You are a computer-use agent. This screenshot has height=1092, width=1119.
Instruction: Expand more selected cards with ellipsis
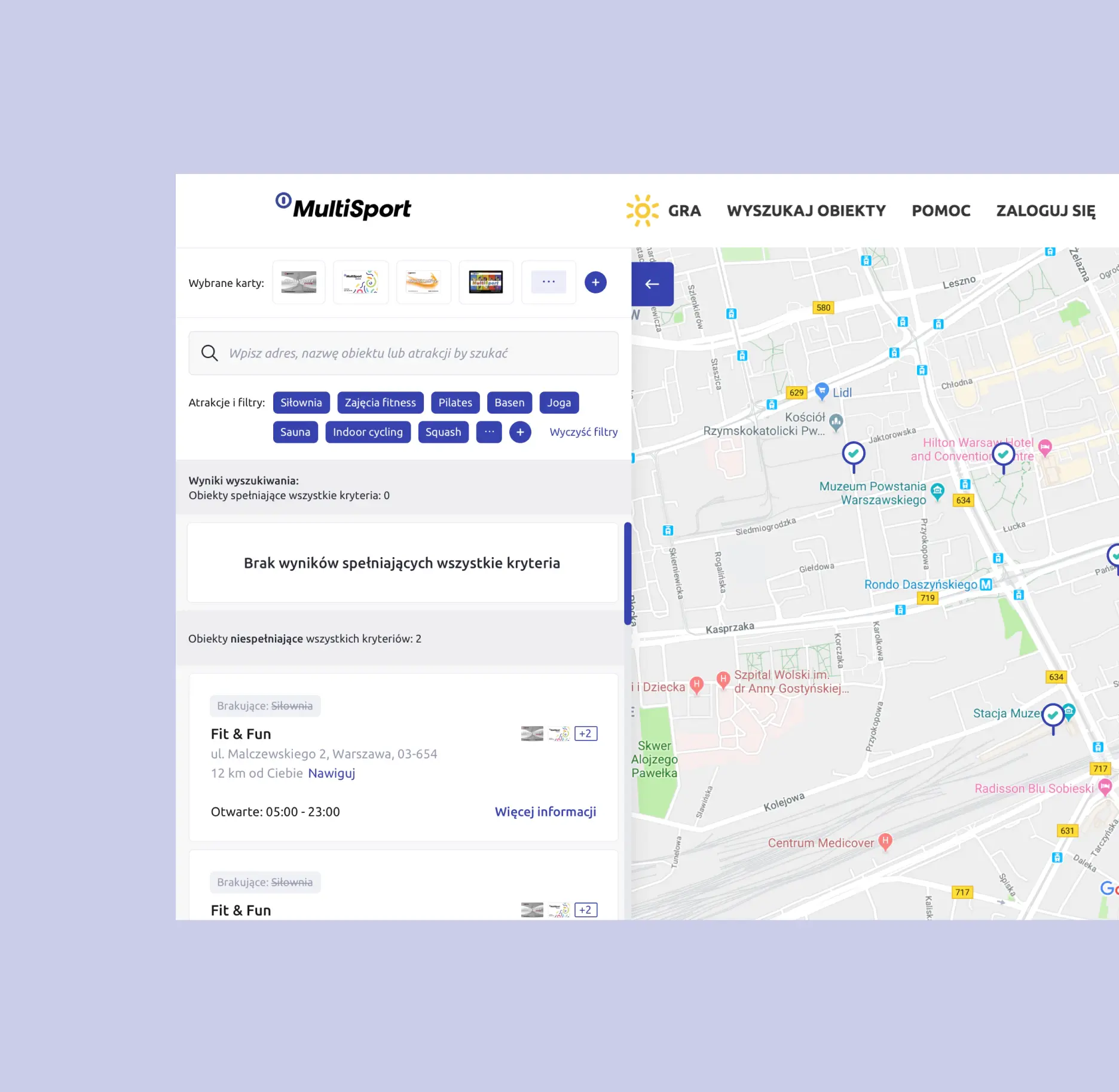548,282
